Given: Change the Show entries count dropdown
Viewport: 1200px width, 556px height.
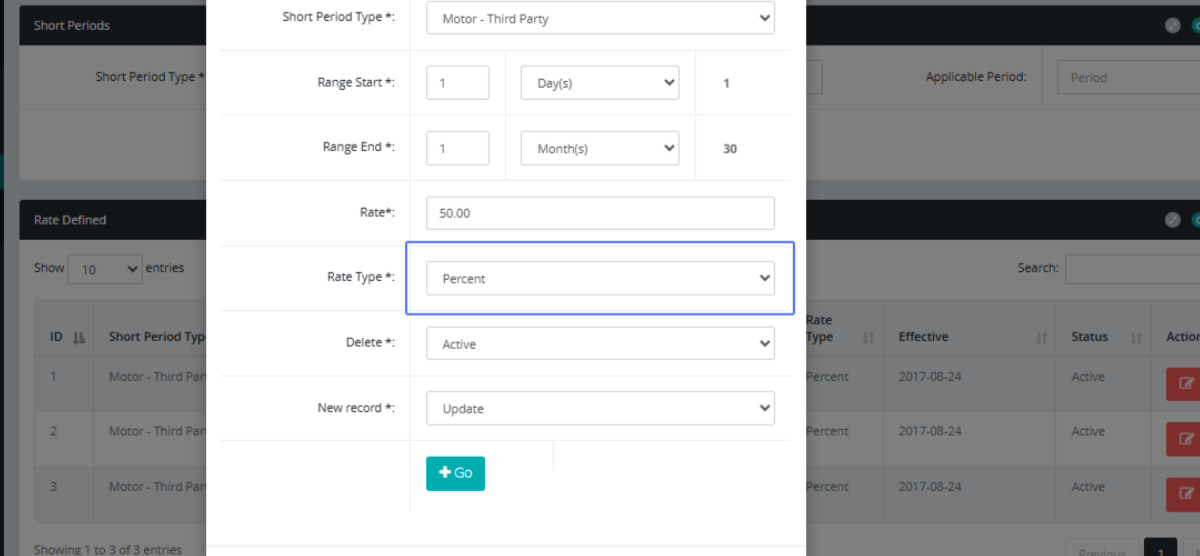Looking at the screenshot, I should pyautogui.click(x=105, y=269).
